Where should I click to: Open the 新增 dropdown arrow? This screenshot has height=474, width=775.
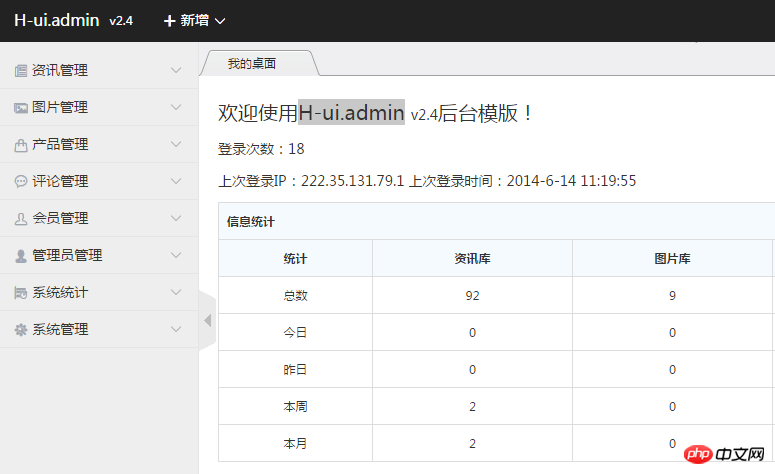point(220,21)
